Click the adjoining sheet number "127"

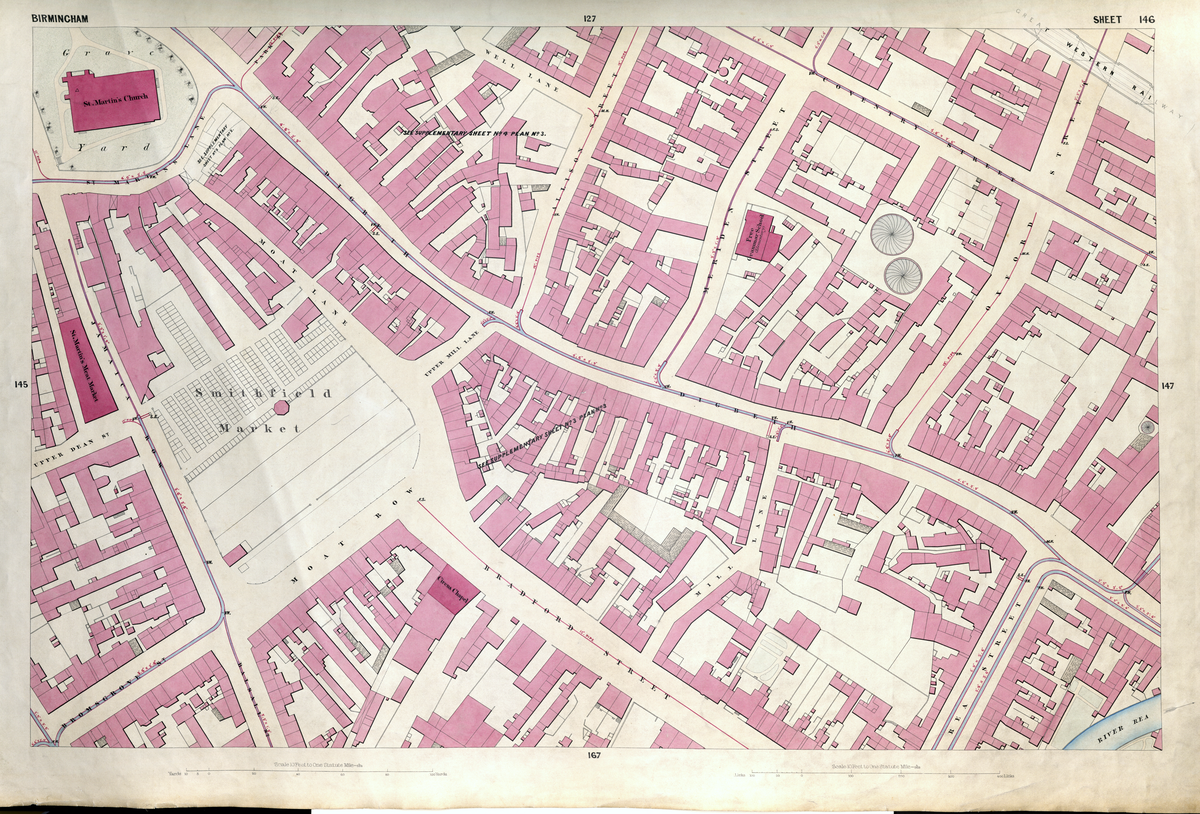(x=588, y=19)
